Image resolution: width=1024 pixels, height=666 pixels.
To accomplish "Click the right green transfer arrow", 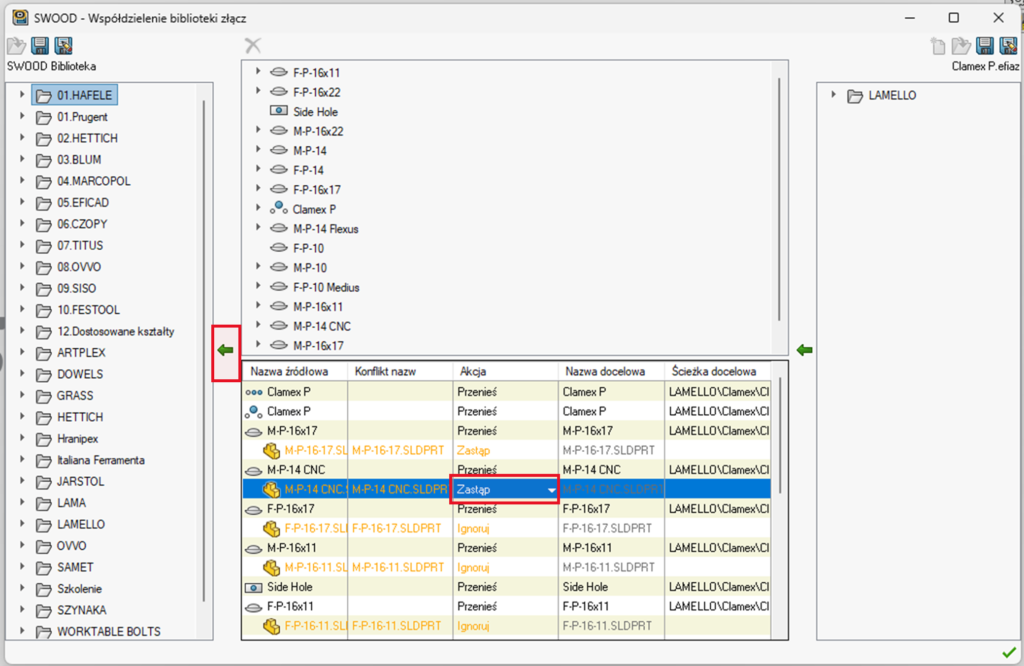I will coord(803,350).
